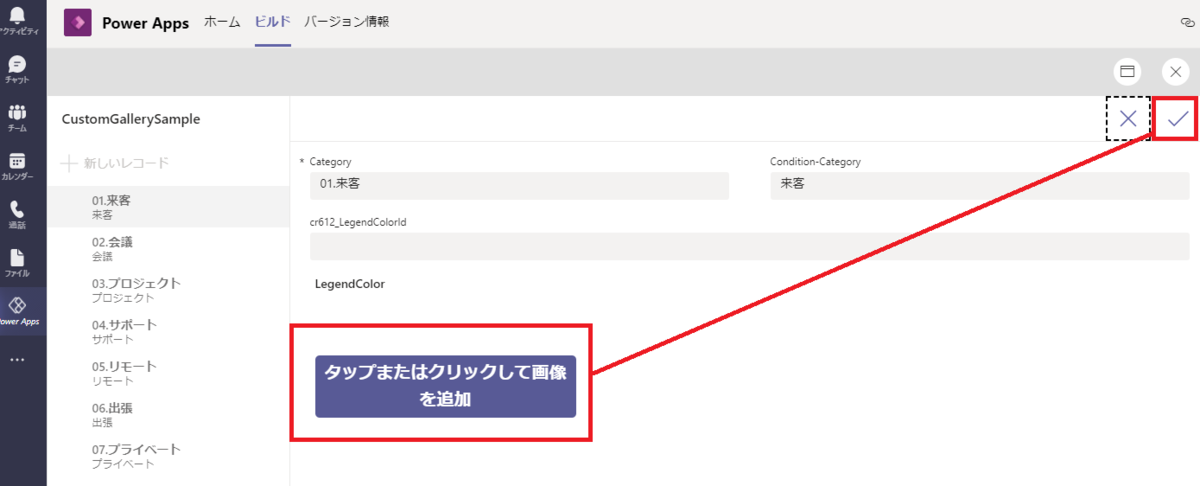Click 新しいレコード label
The image size is (1200, 486).
coord(126,163)
